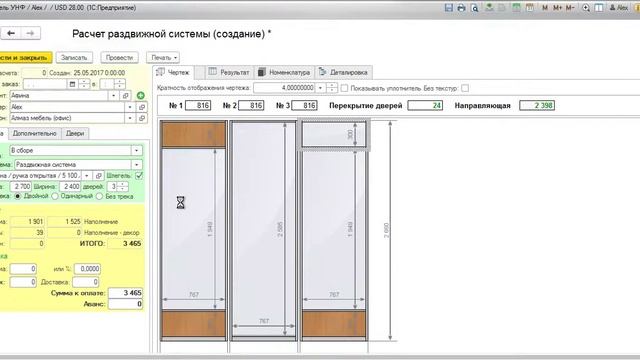The image size is (640, 360).
Task: Click the yellow 'Провести и закрыть' button
Action: [25, 58]
